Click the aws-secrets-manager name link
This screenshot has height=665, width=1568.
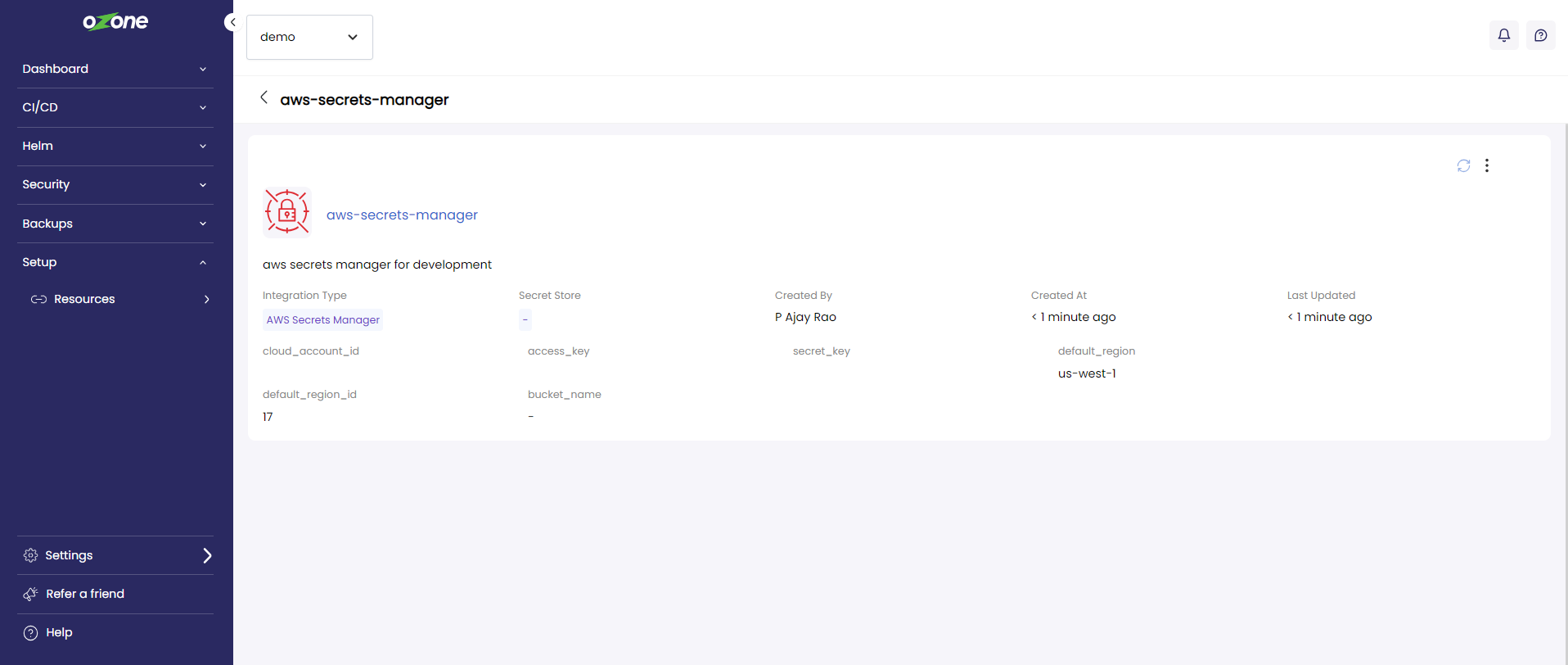(x=402, y=215)
